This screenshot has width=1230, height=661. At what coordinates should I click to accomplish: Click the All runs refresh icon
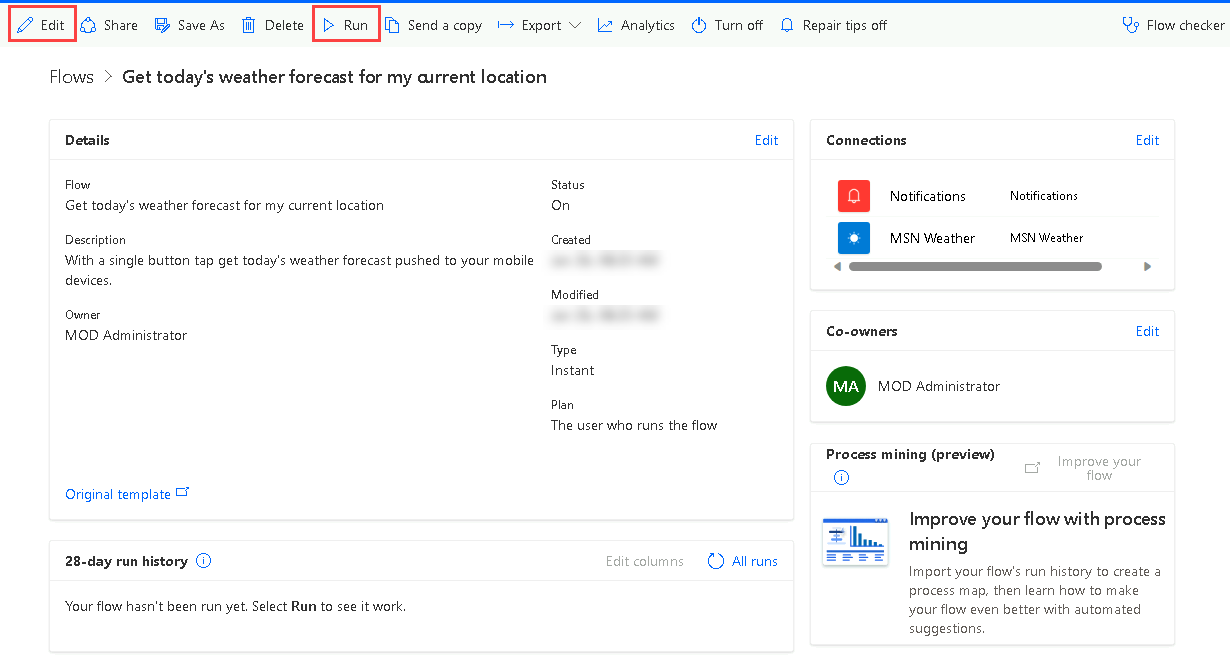point(716,561)
